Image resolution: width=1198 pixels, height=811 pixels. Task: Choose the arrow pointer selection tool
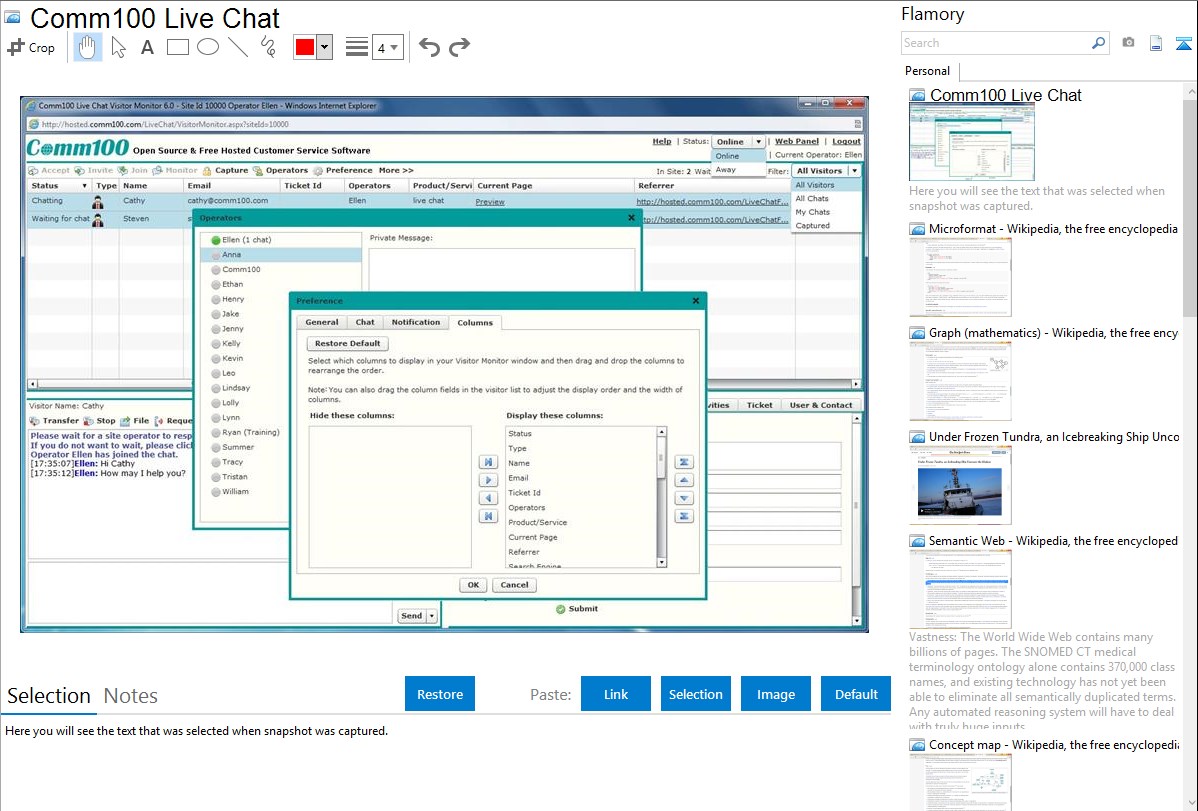click(x=118, y=47)
